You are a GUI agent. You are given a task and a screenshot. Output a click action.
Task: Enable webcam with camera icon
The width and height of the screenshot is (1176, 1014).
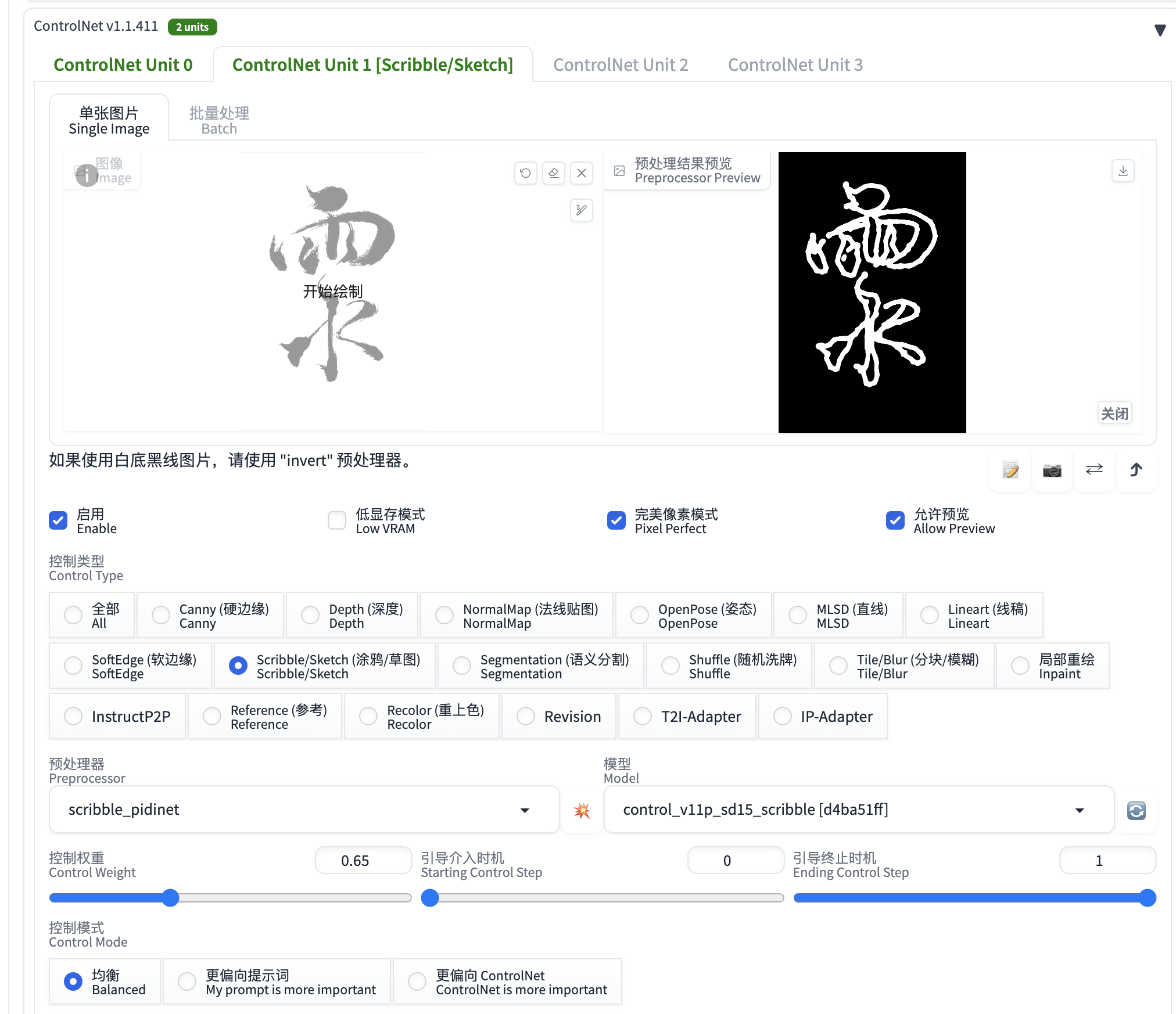click(1052, 470)
